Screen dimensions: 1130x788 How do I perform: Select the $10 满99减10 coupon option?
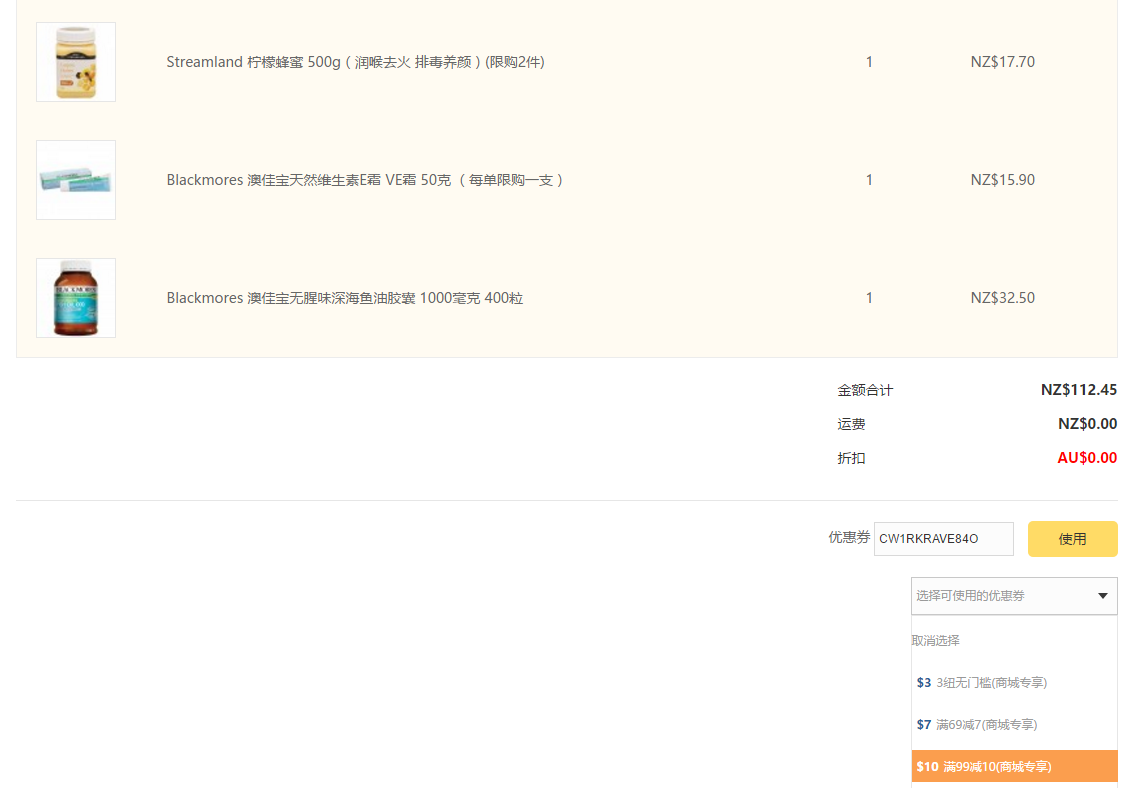pos(1014,766)
